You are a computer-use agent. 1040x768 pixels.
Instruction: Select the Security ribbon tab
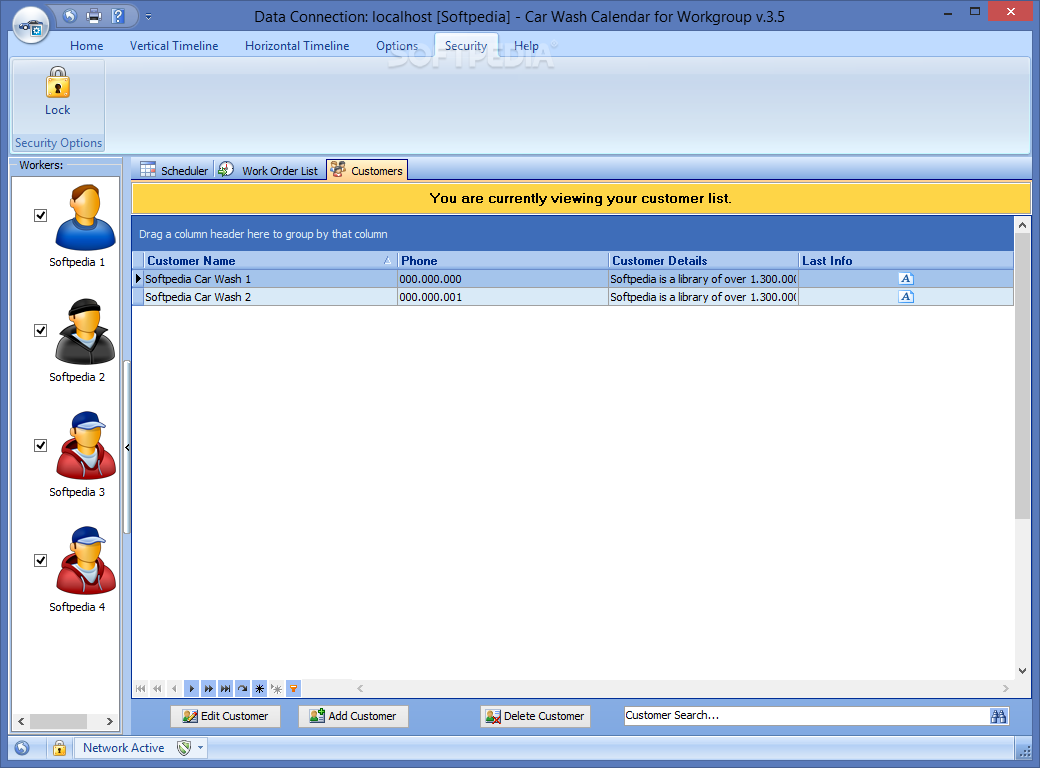pos(466,46)
